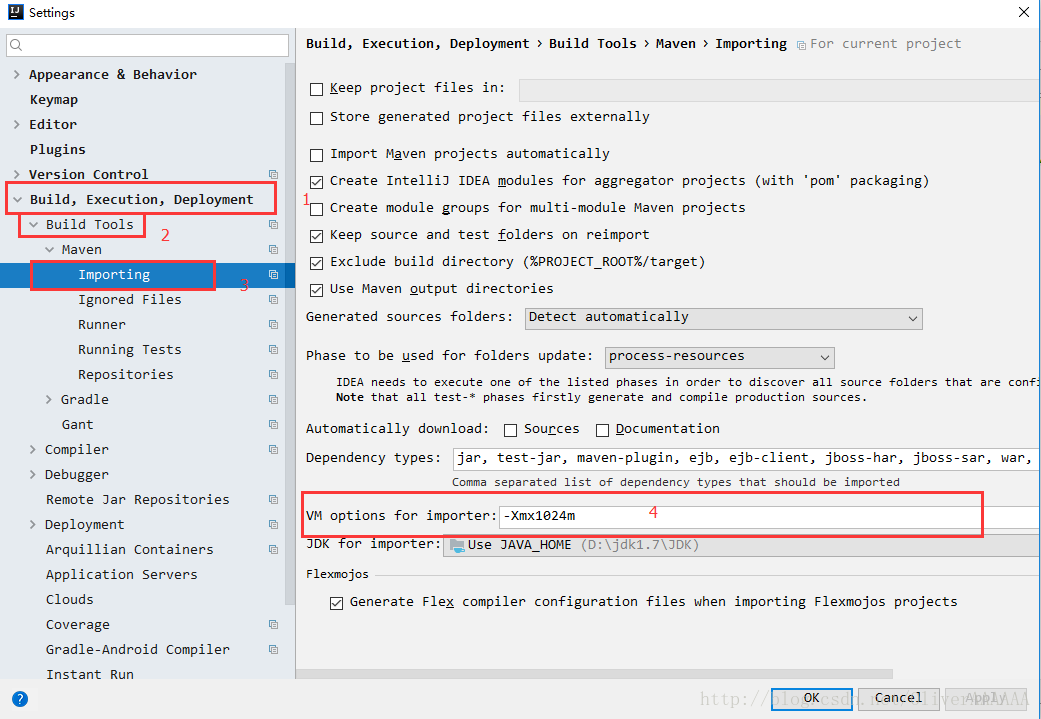This screenshot has height=719, width=1041.
Task: Expand the Debugger node arrow
Action: click(x=33, y=475)
